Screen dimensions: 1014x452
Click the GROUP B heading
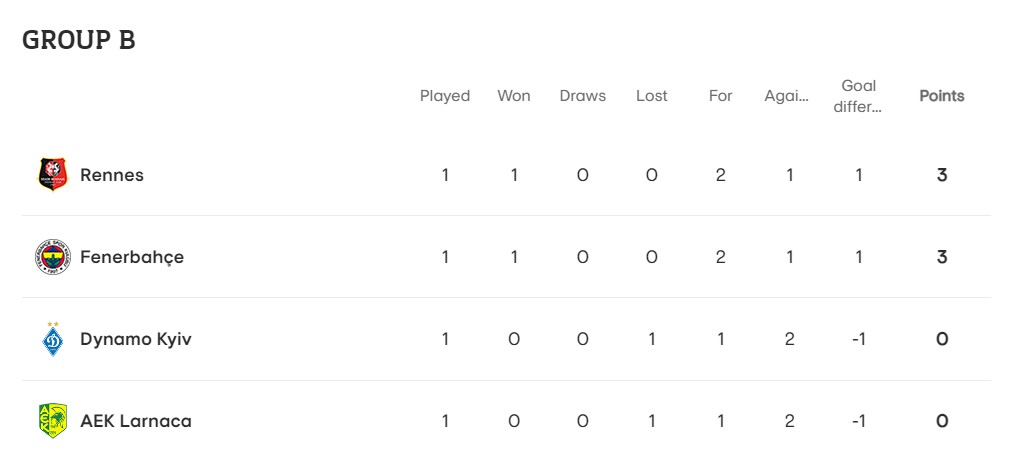coord(79,40)
